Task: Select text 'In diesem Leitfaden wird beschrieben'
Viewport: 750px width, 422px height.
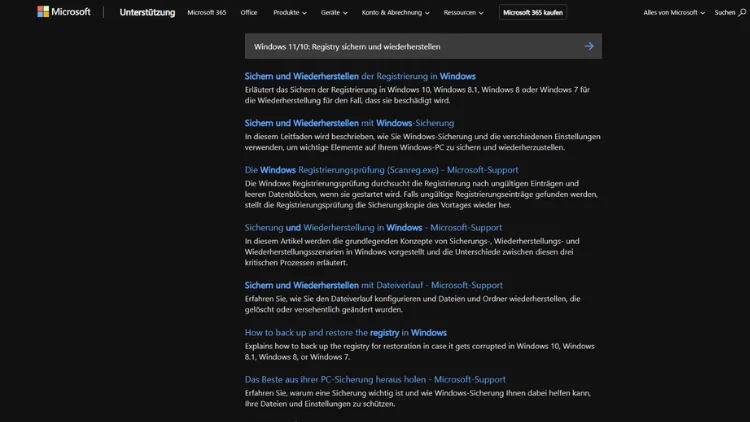Action: [x=422, y=142]
